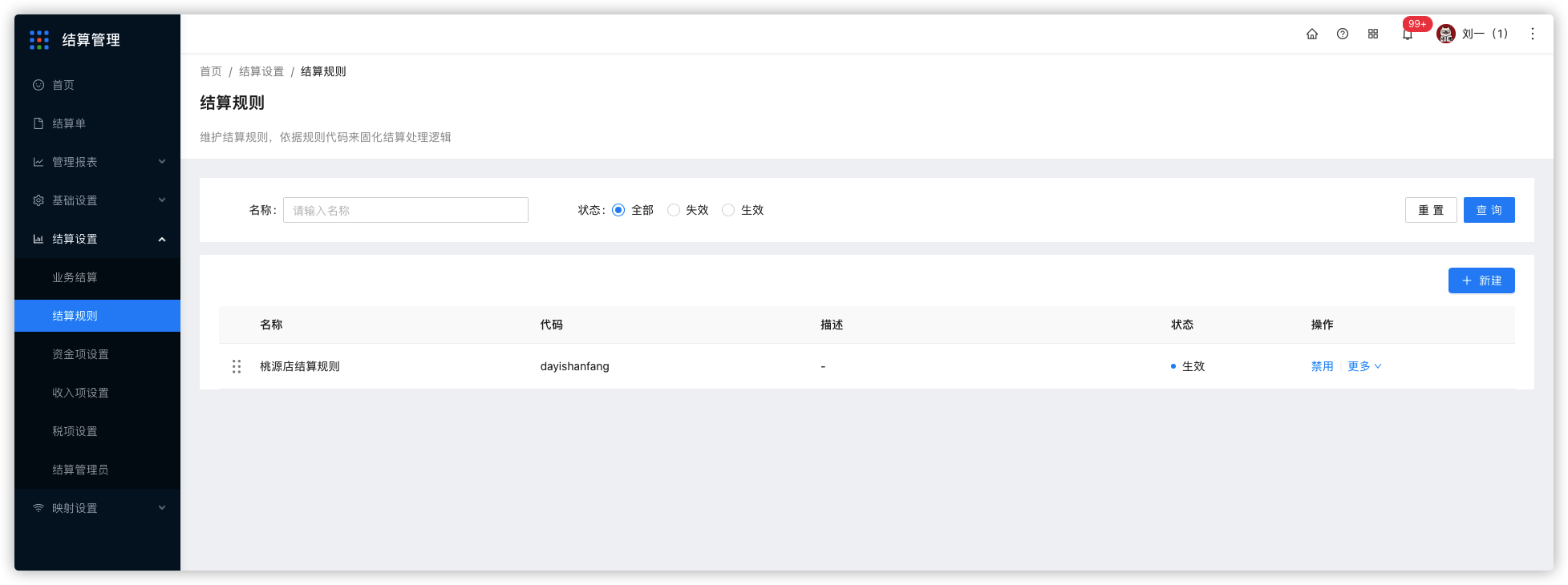Open notifications bell with 99+ badge
Image resolution: width=1568 pixels, height=585 pixels.
tap(1408, 34)
